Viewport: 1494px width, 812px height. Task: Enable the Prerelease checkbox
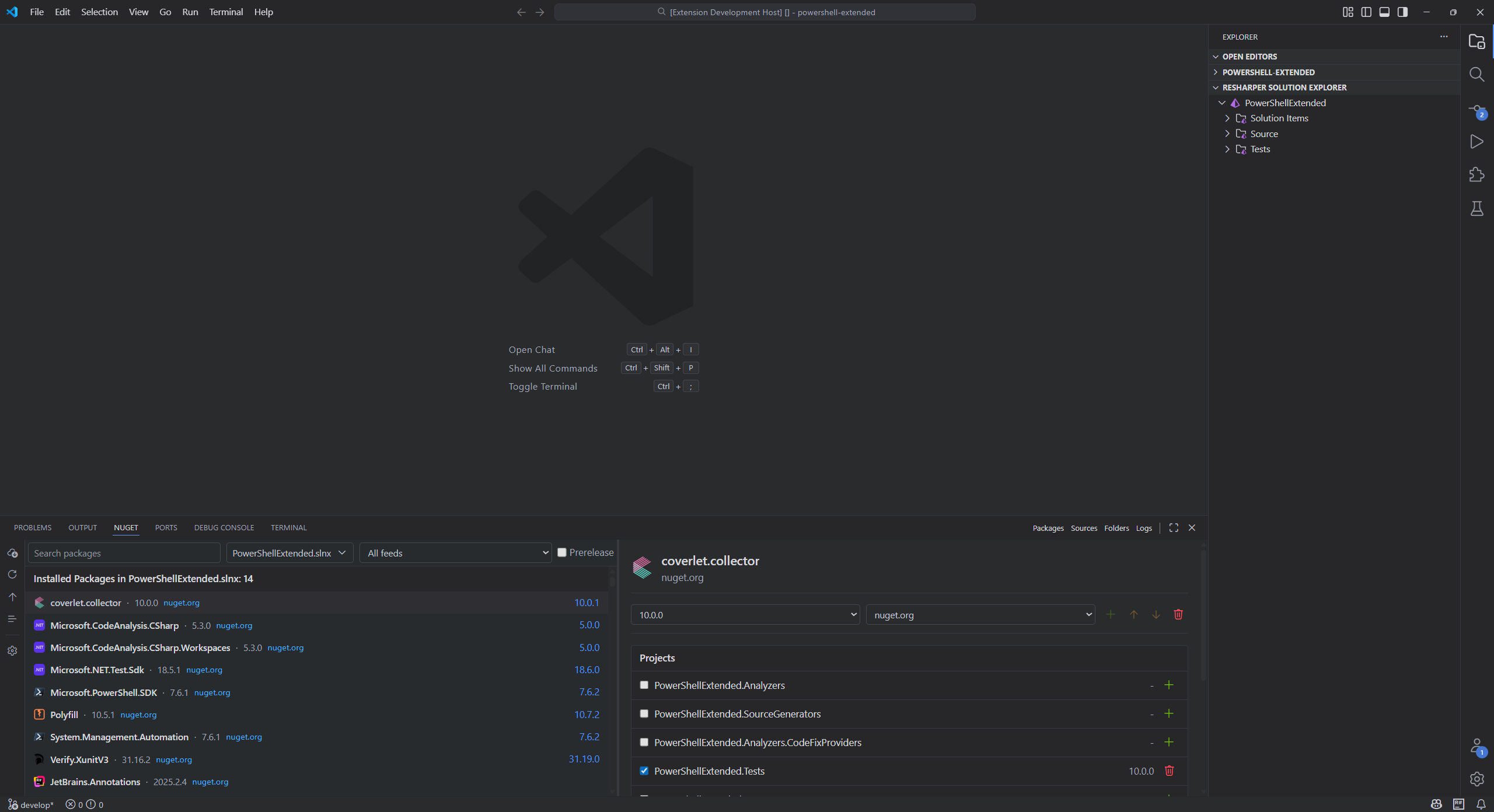[562, 552]
